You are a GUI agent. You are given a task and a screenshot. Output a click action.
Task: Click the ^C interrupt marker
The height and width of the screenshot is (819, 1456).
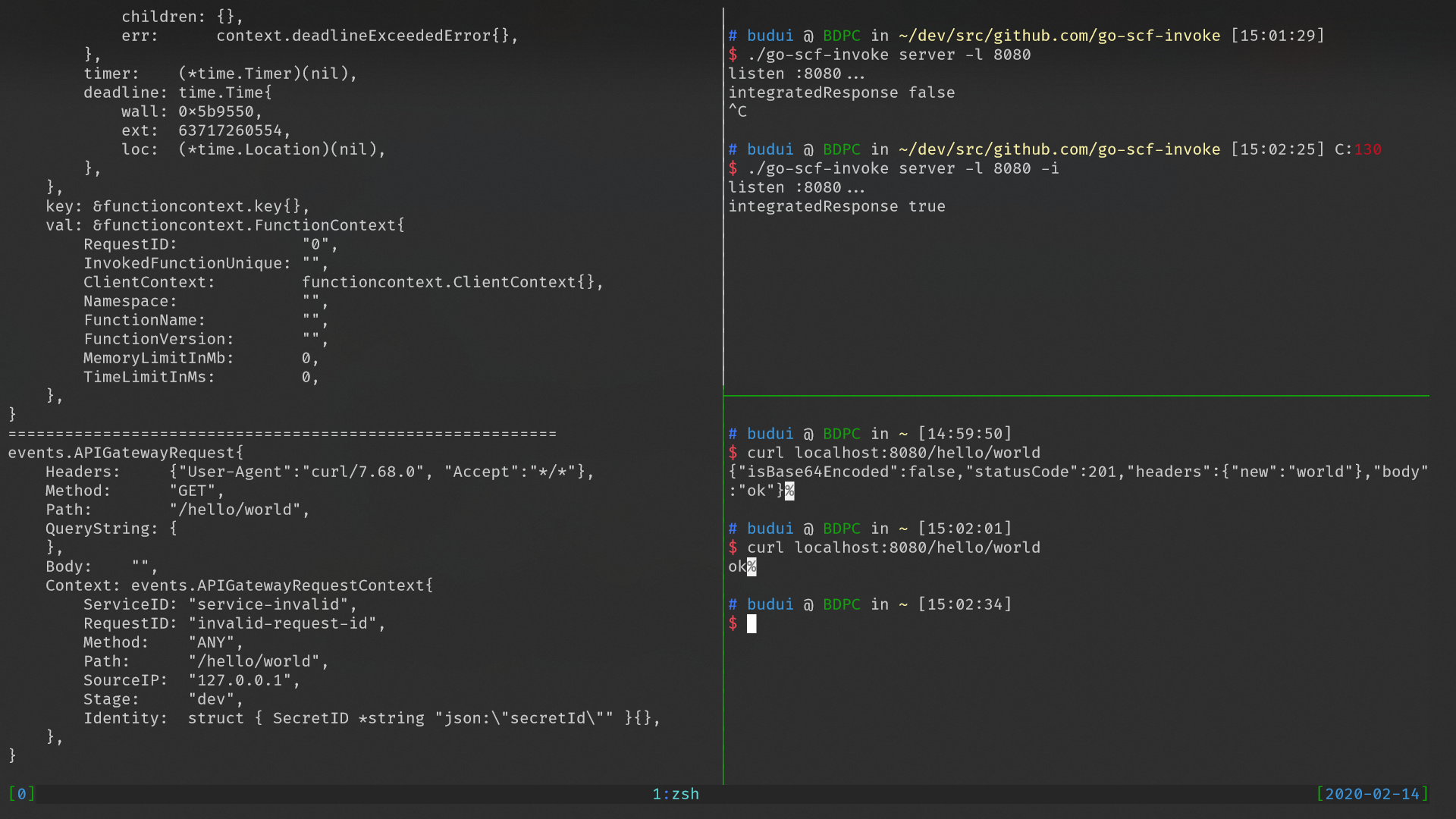pyautogui.click(x=737, y=111)
